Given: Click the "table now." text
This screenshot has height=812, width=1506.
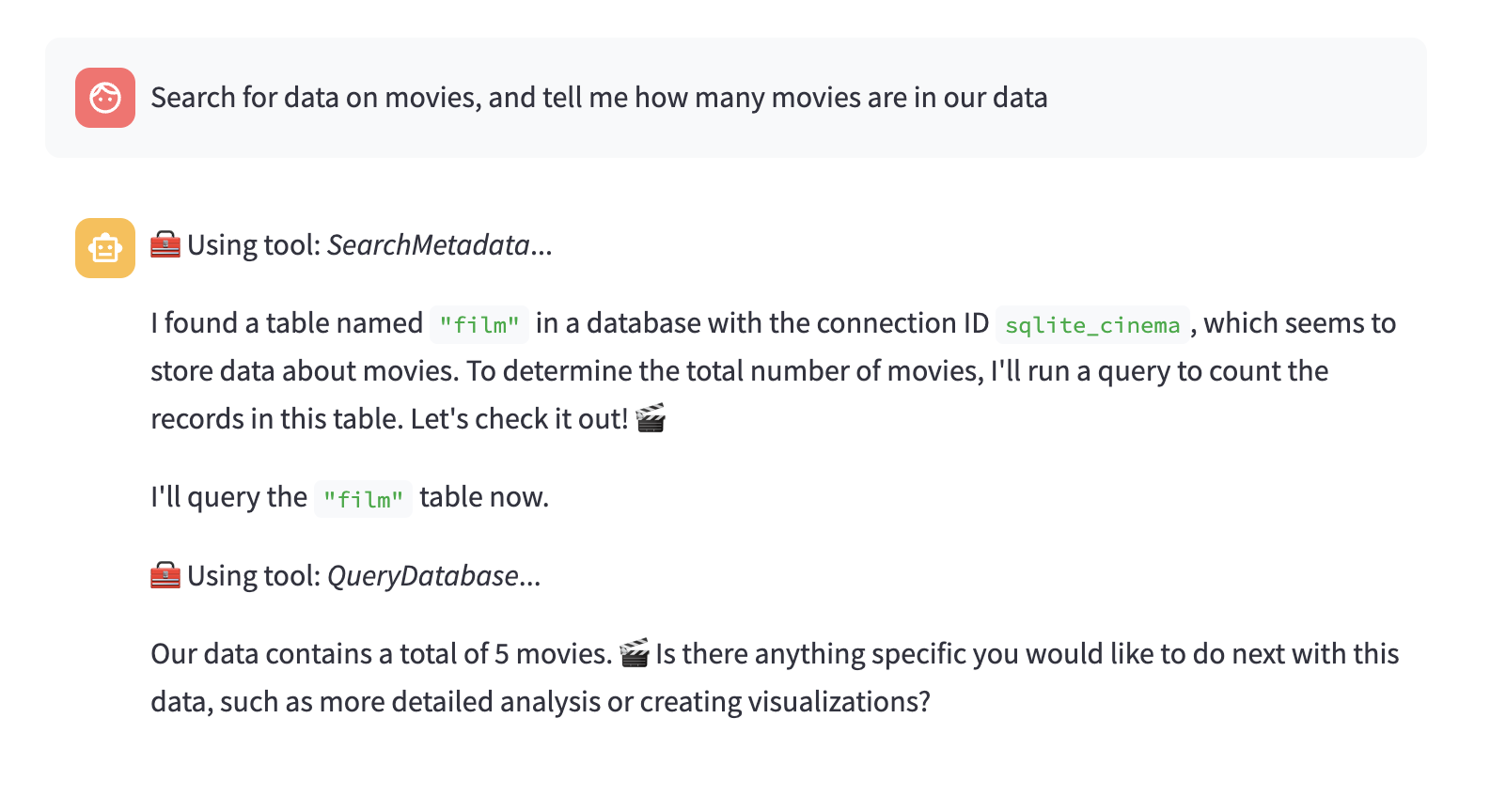Looking at the screenshot, I should (484, 497).
